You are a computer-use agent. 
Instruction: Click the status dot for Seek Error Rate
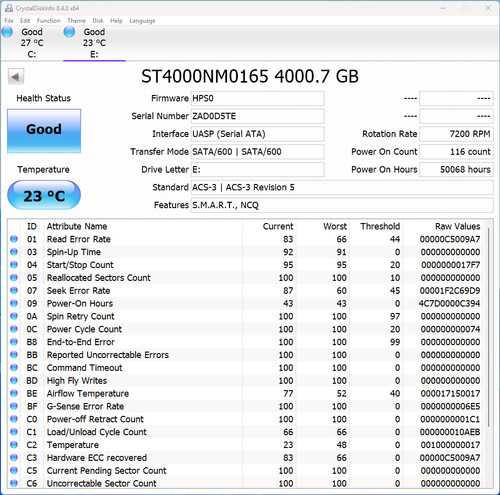14,290
